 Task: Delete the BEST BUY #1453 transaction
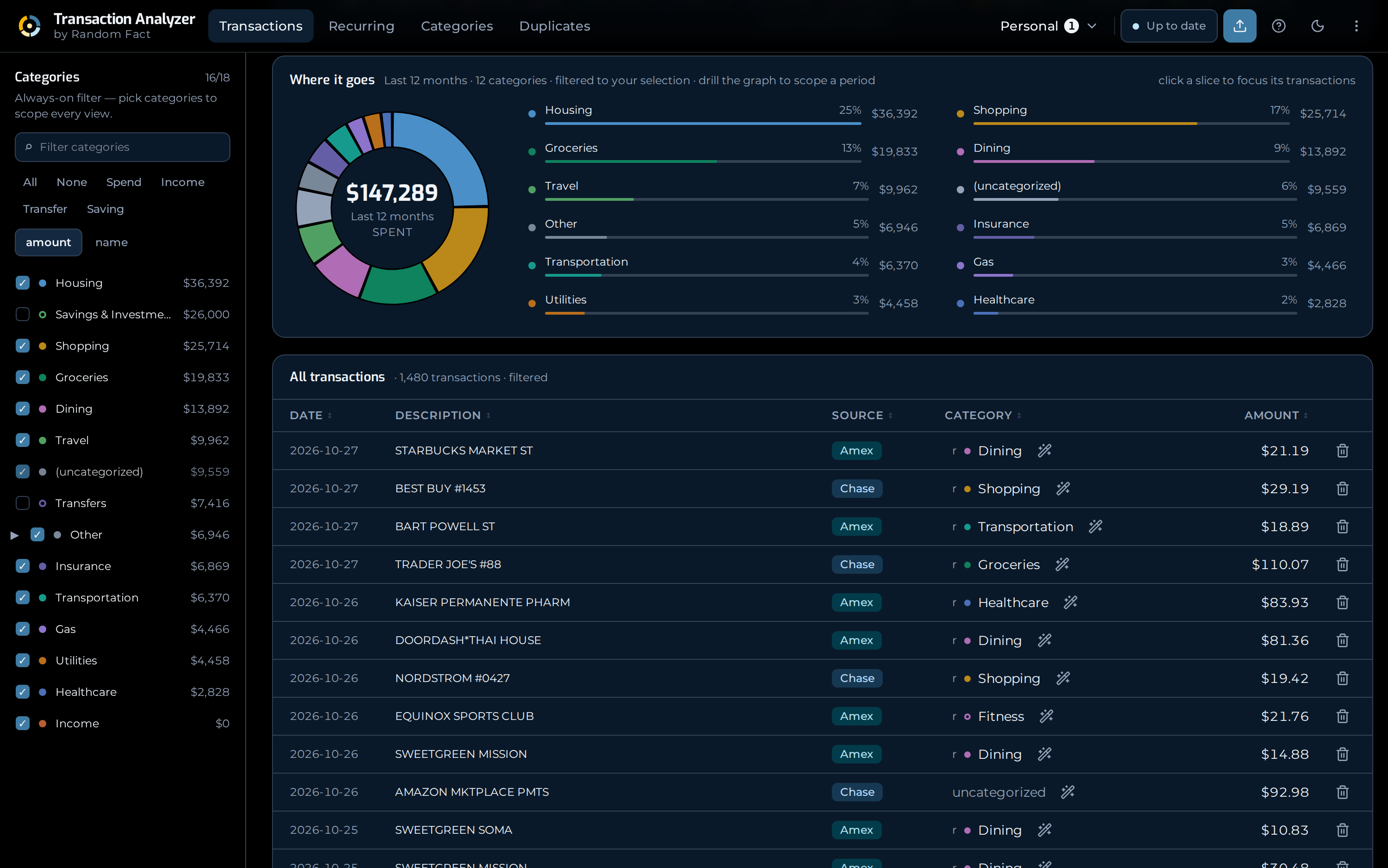click(1342, 489)
